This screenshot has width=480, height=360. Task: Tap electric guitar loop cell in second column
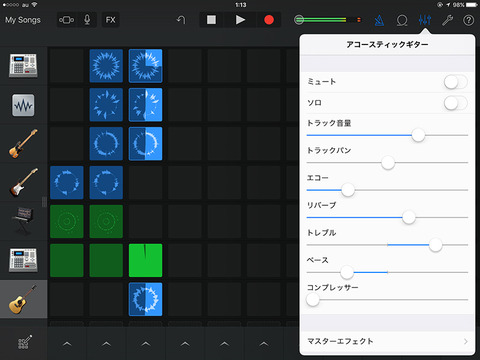[106, 183]
